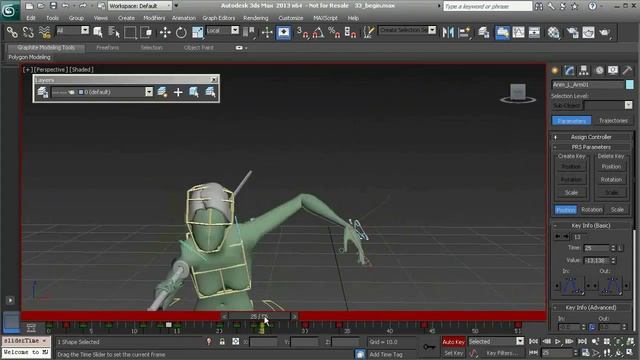640x360 pixels.
Task: Open Rendered Frame Window icon
Action: (588, 32)
